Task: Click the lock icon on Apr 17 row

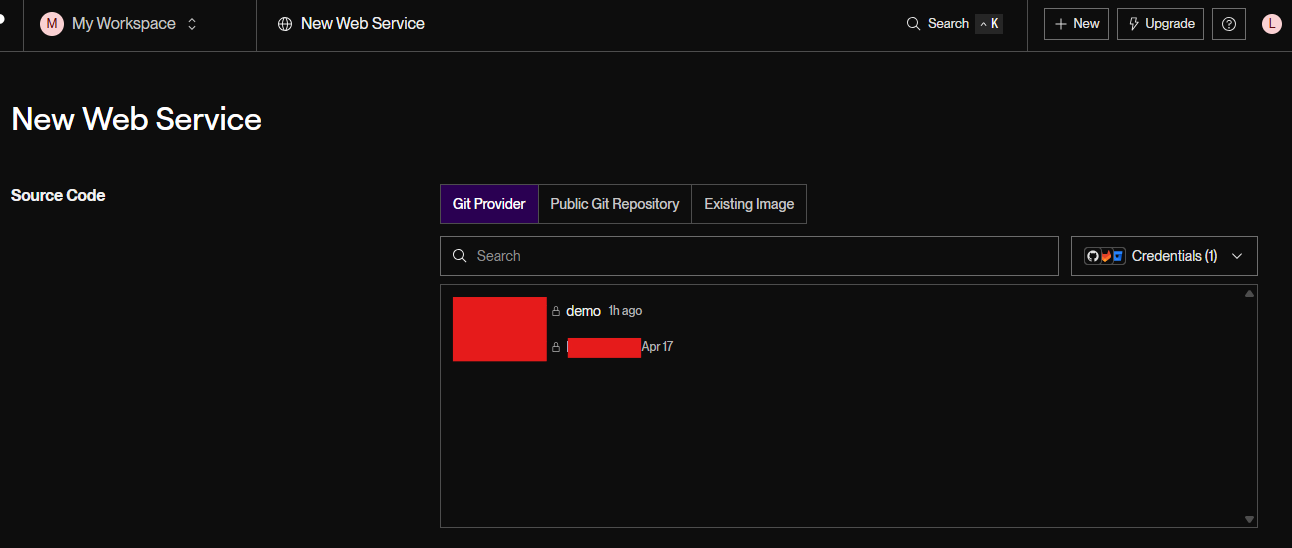Action: click(x=556, y=347)
